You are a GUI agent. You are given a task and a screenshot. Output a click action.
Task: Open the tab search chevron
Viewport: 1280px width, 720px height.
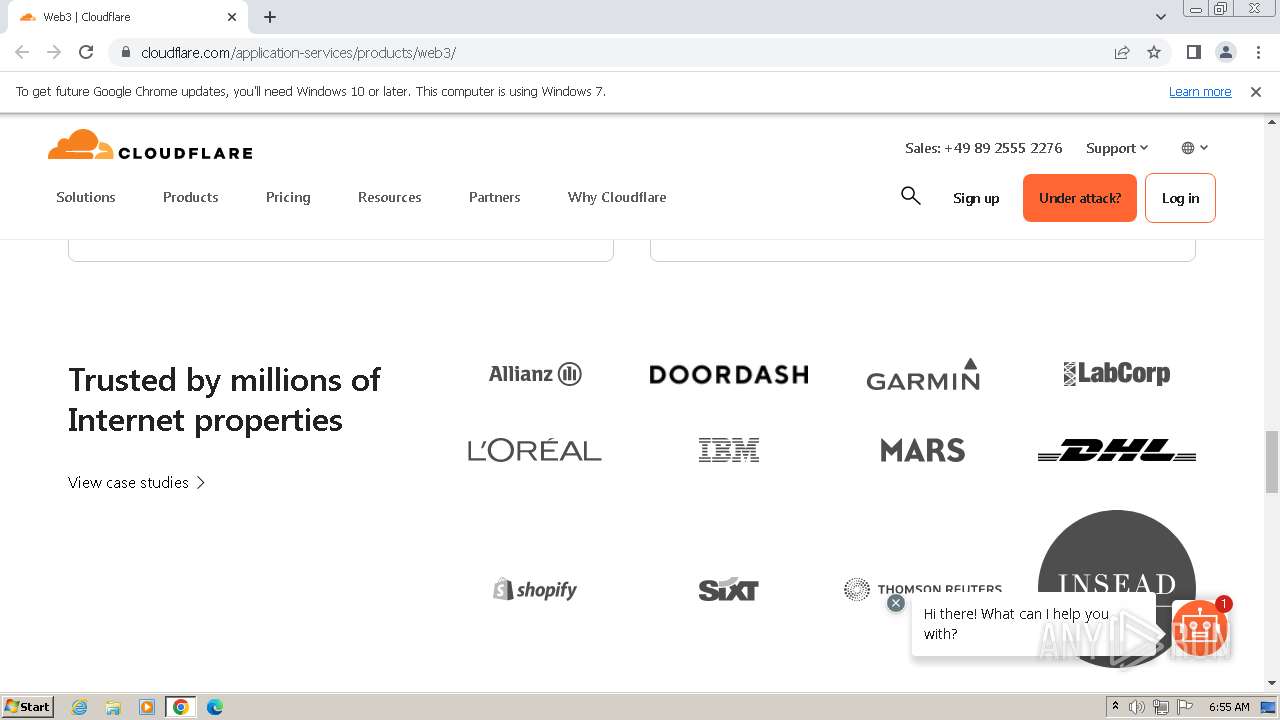1160,17
